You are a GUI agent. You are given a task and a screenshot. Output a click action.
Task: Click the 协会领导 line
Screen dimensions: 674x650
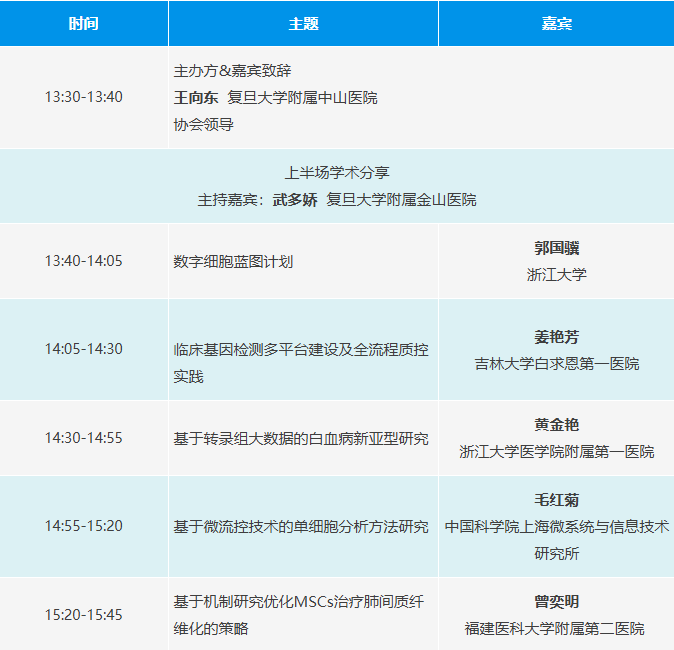203,125
